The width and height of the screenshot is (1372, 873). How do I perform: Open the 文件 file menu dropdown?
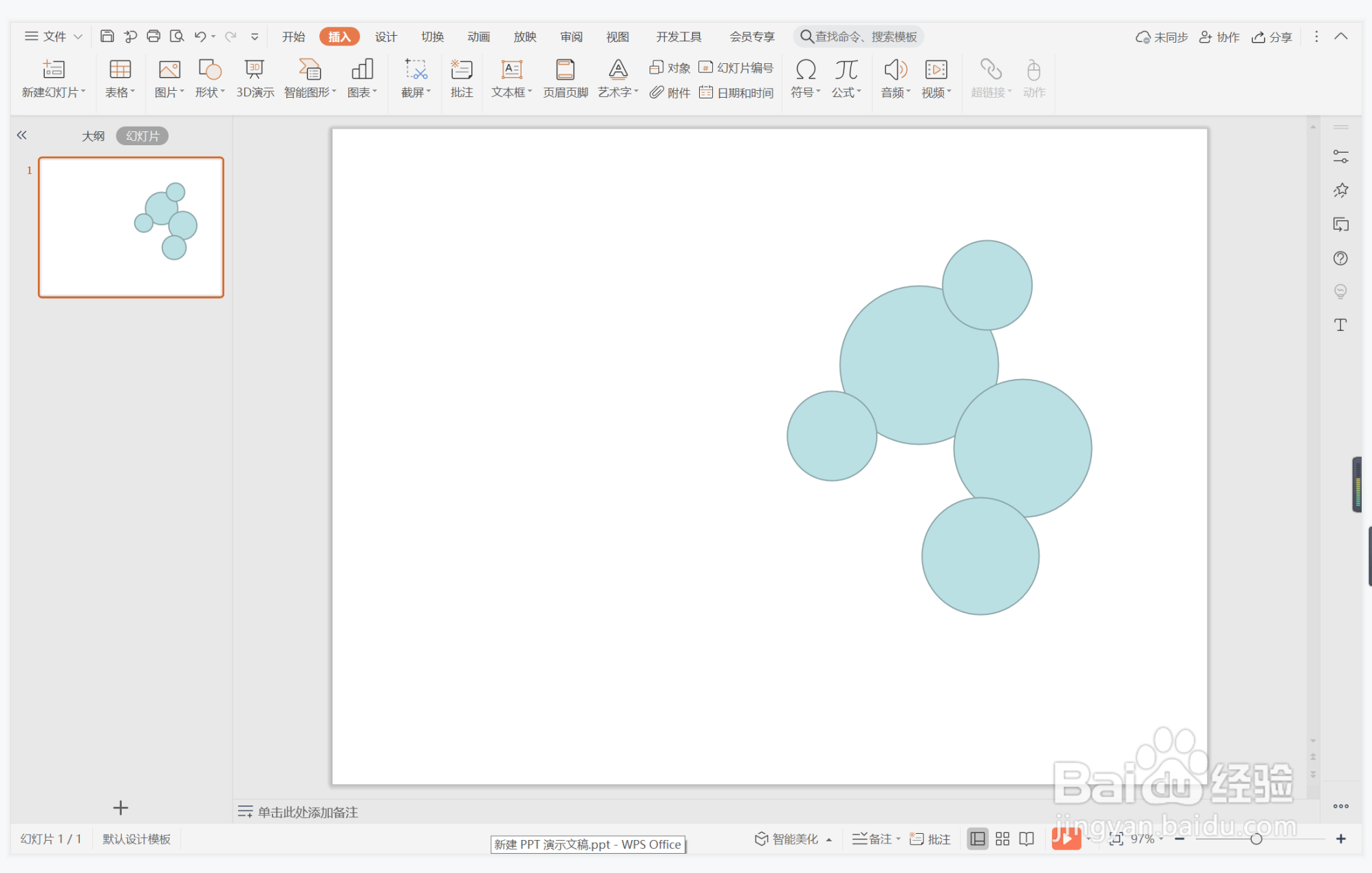tap(54, 36)
